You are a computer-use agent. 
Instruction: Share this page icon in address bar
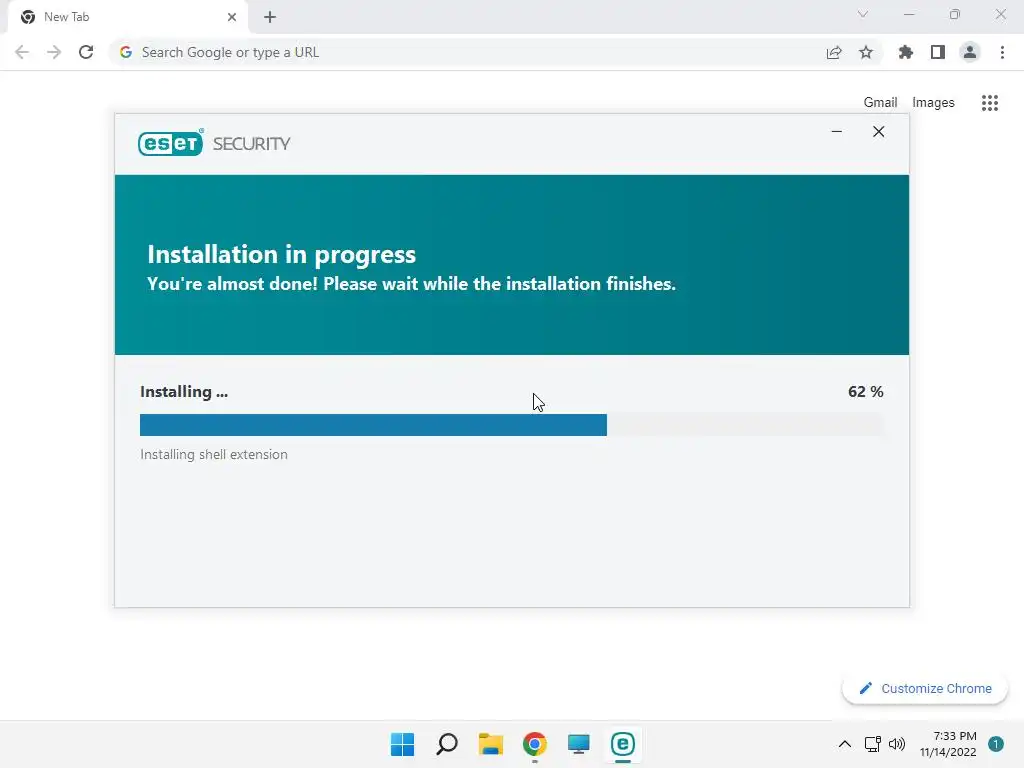tap(834, 52)
